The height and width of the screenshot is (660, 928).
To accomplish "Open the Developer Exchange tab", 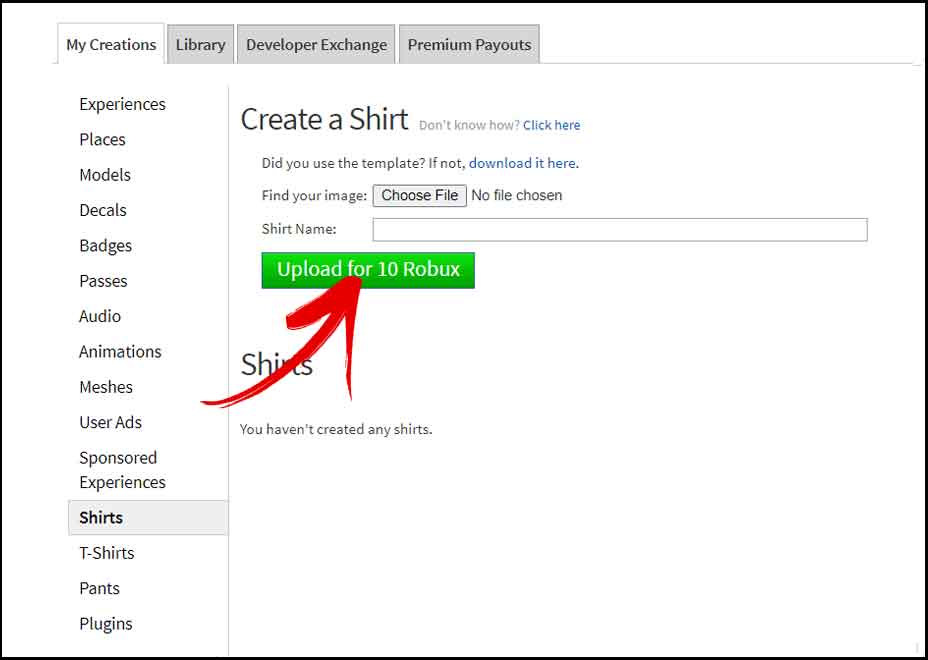I will click(315, 44).
